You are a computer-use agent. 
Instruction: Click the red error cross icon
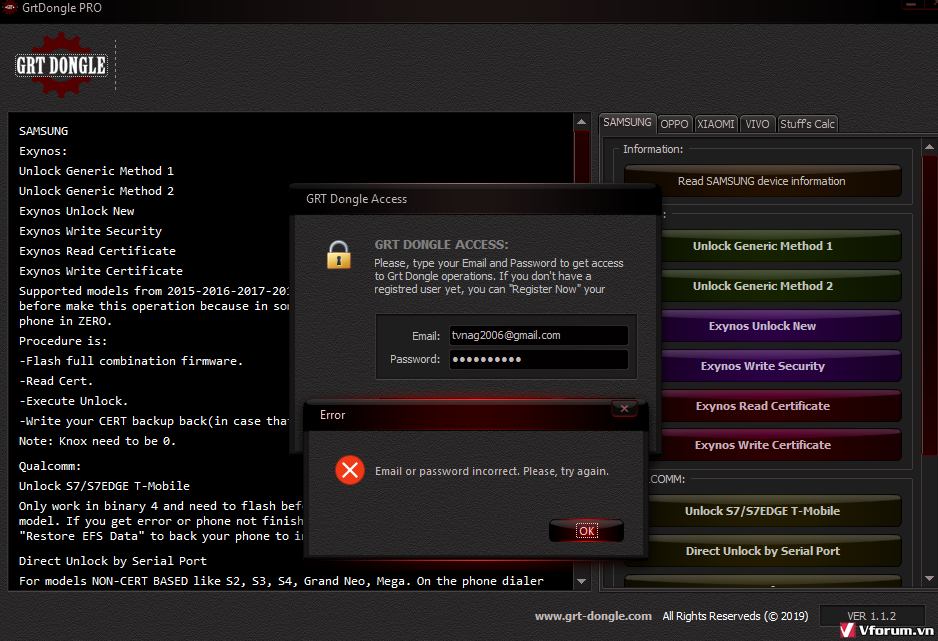(x=350, y=470)
